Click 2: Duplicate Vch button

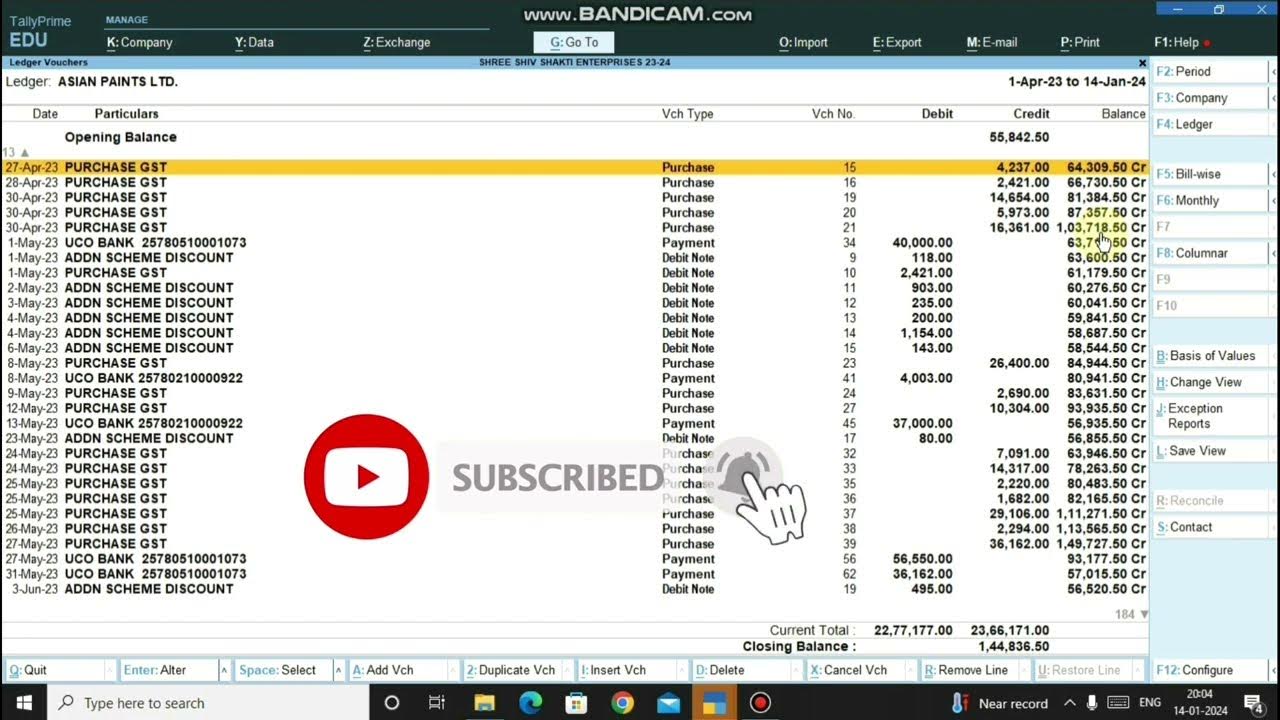(x=512, y=670)
